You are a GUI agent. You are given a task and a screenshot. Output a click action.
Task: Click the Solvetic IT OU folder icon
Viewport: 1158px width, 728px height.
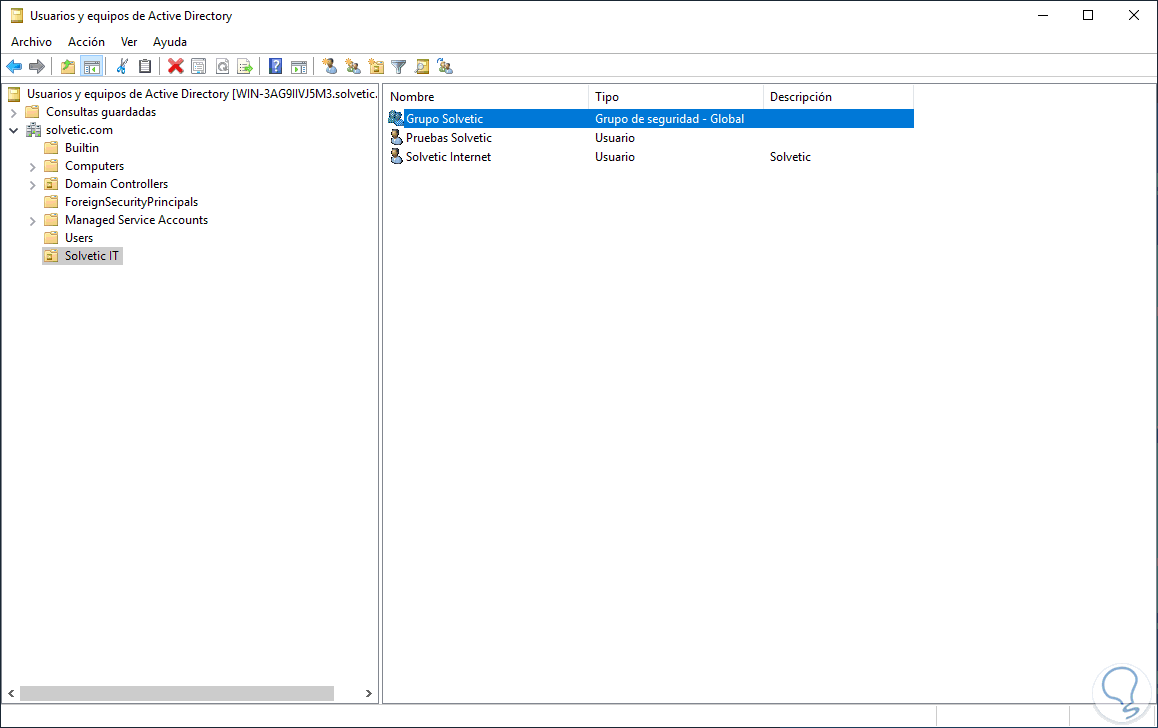tap(51, 255)
